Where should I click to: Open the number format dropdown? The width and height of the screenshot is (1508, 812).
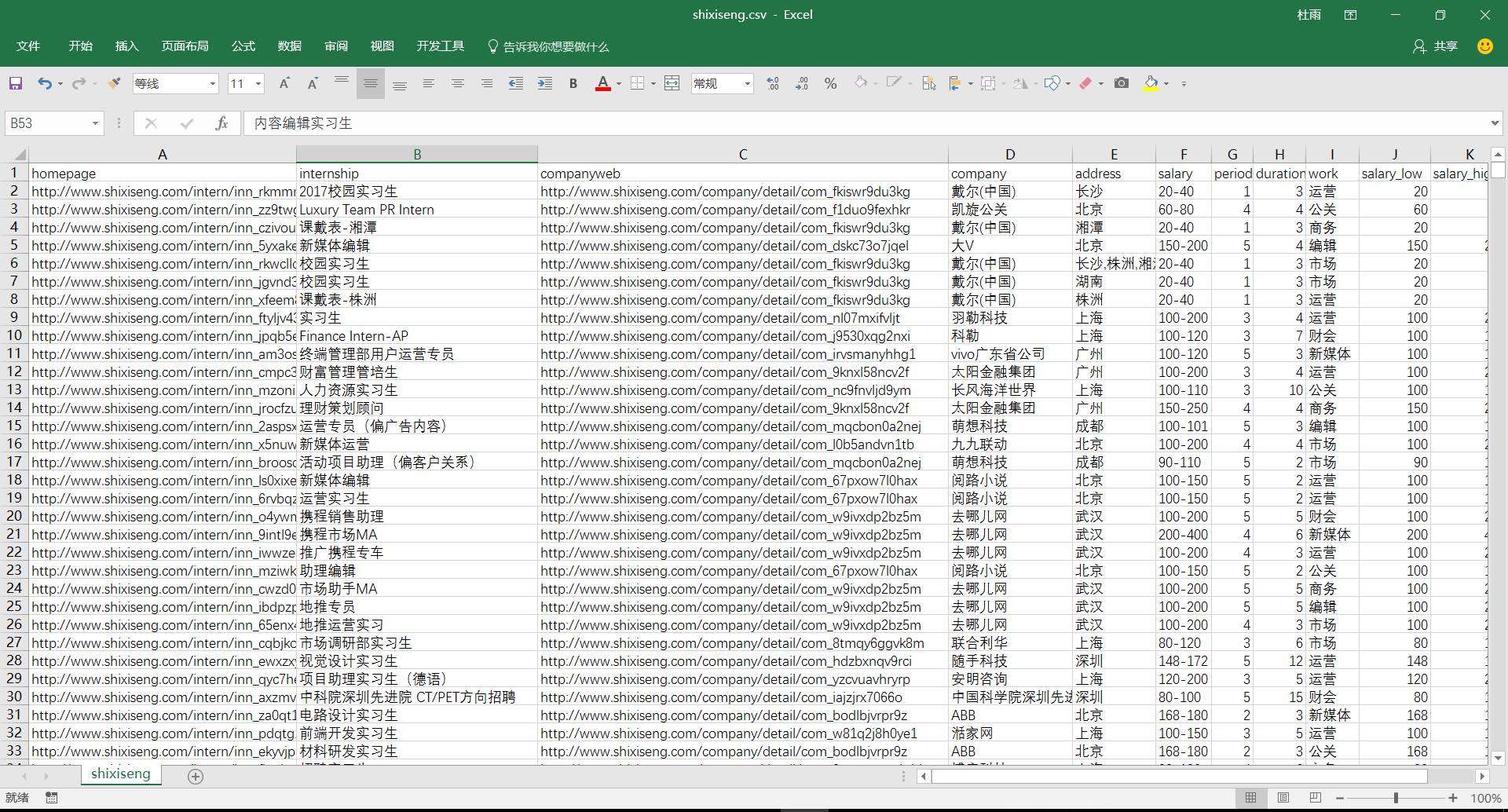[x=748, y=83]
